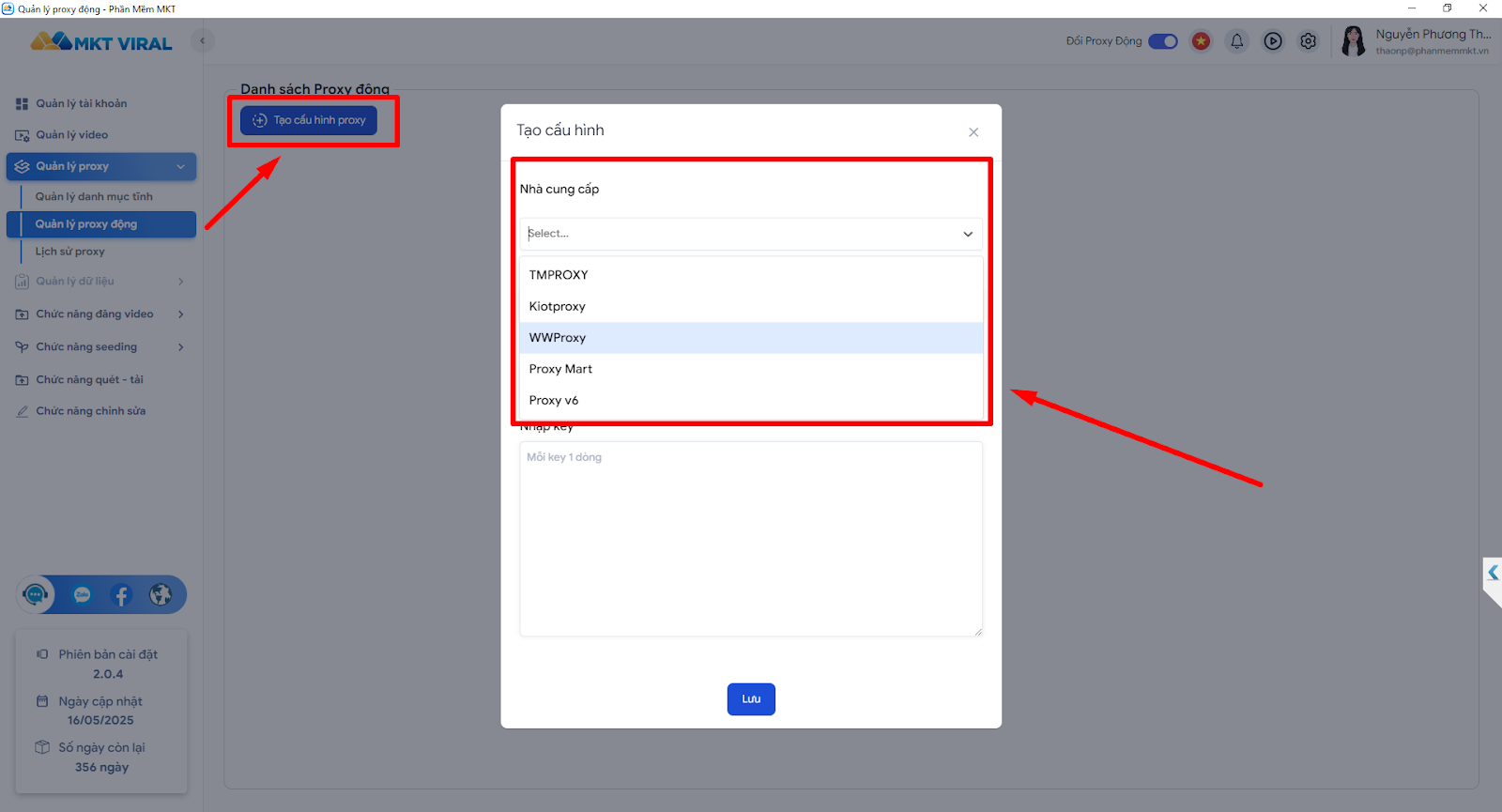Click the Quản lý tài khoản grid icon
Image resolution: width=1502 pixels, height=812 pixels.
coord(22,104)
